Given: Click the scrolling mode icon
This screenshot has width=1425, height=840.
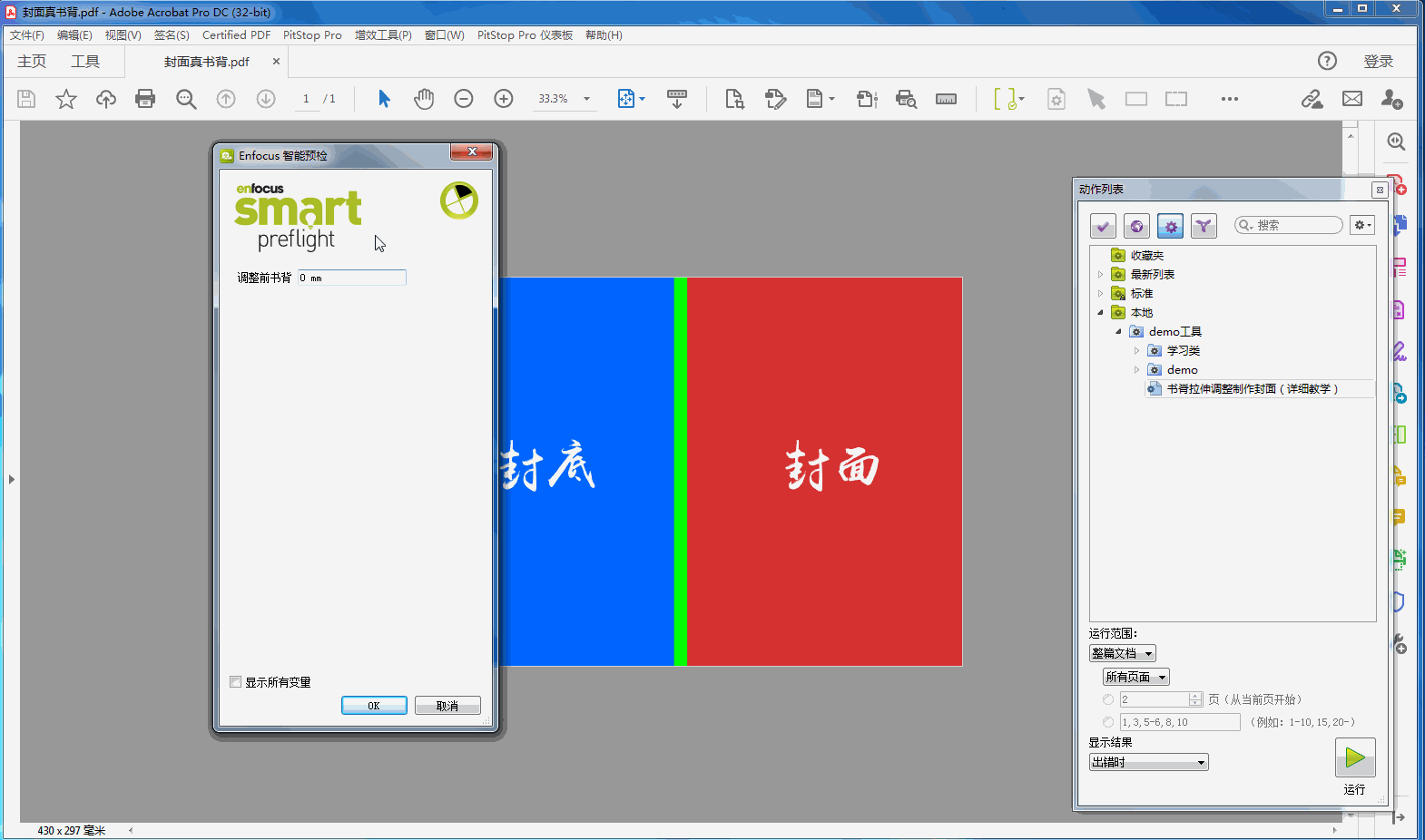Looking at the screenshot, I should click(x=677, y=99).
